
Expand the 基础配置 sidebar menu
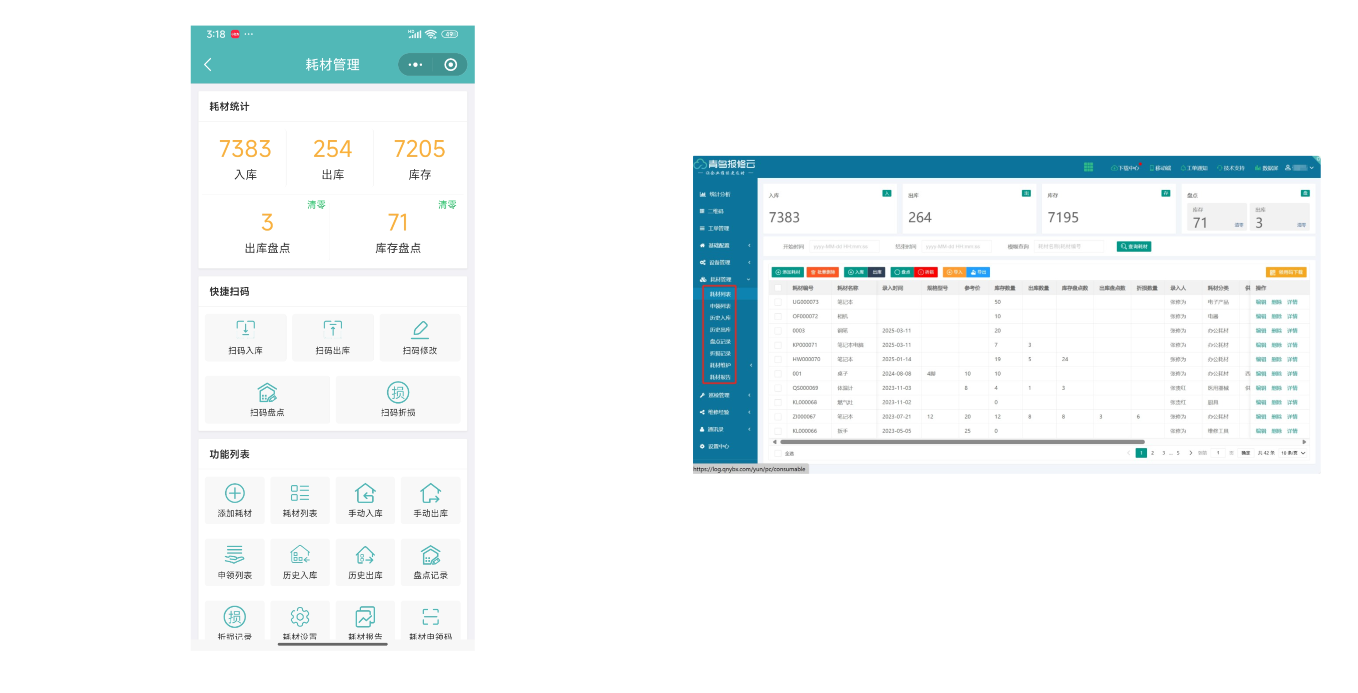coord(720,245)
